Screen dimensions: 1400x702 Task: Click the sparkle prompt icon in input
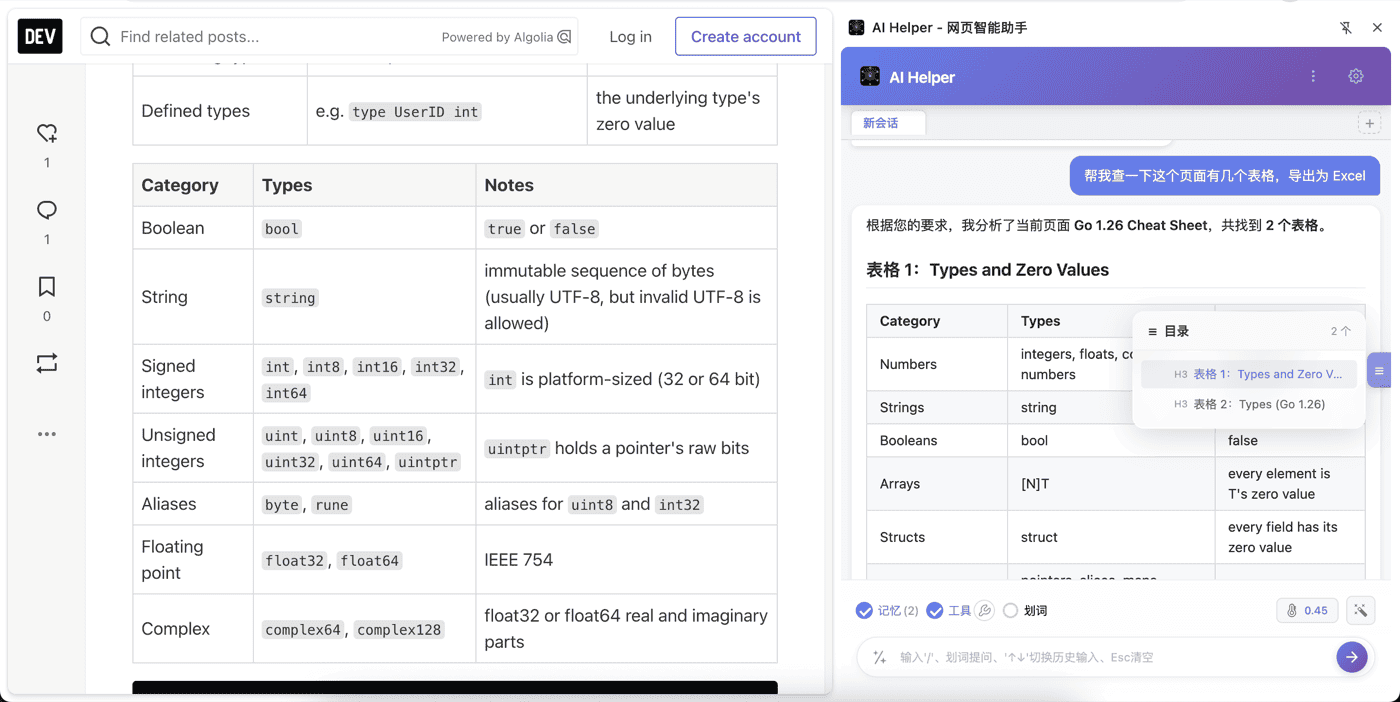click(x=880, y=657)
